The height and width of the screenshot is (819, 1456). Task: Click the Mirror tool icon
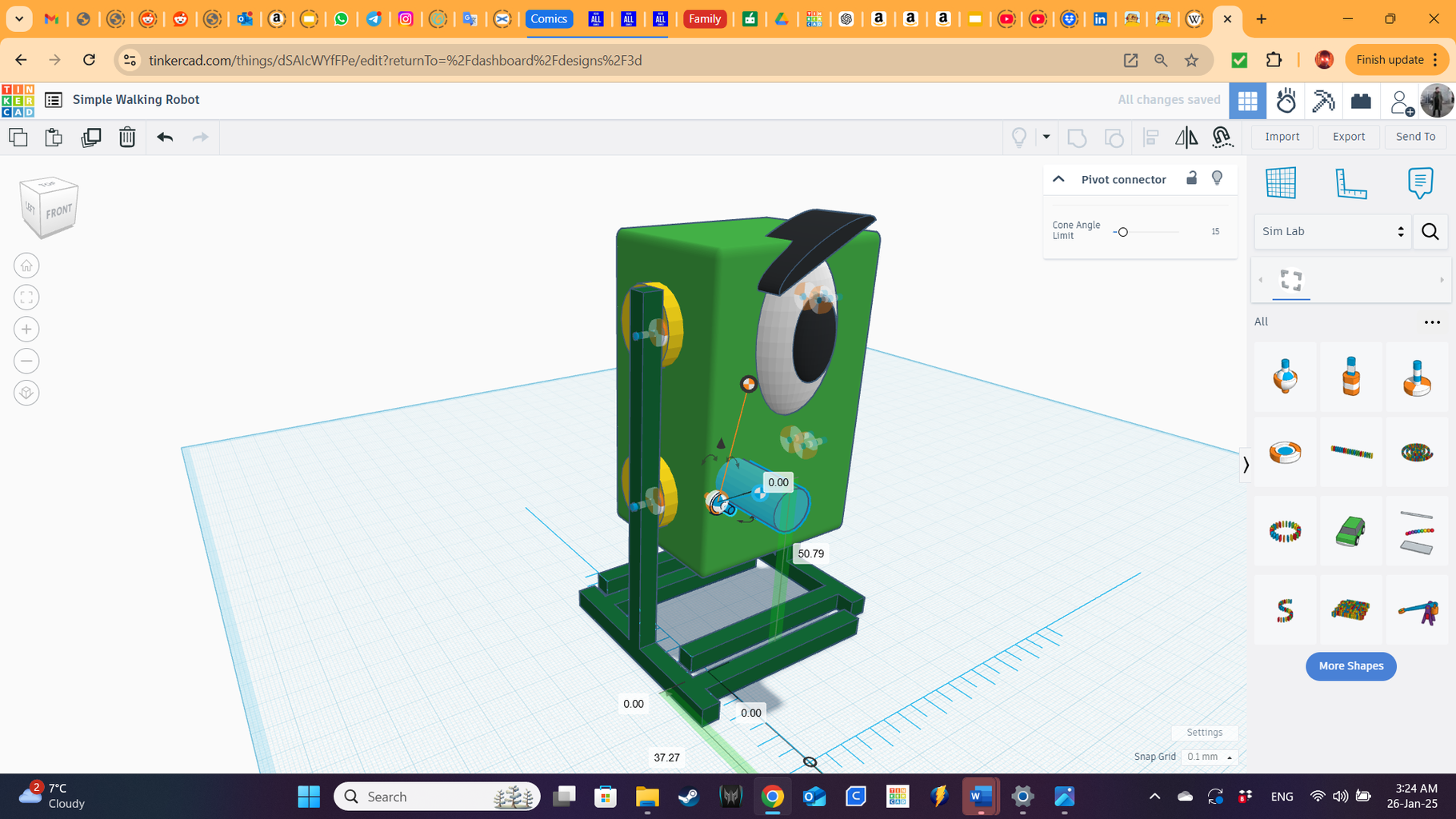(1186, 138)
